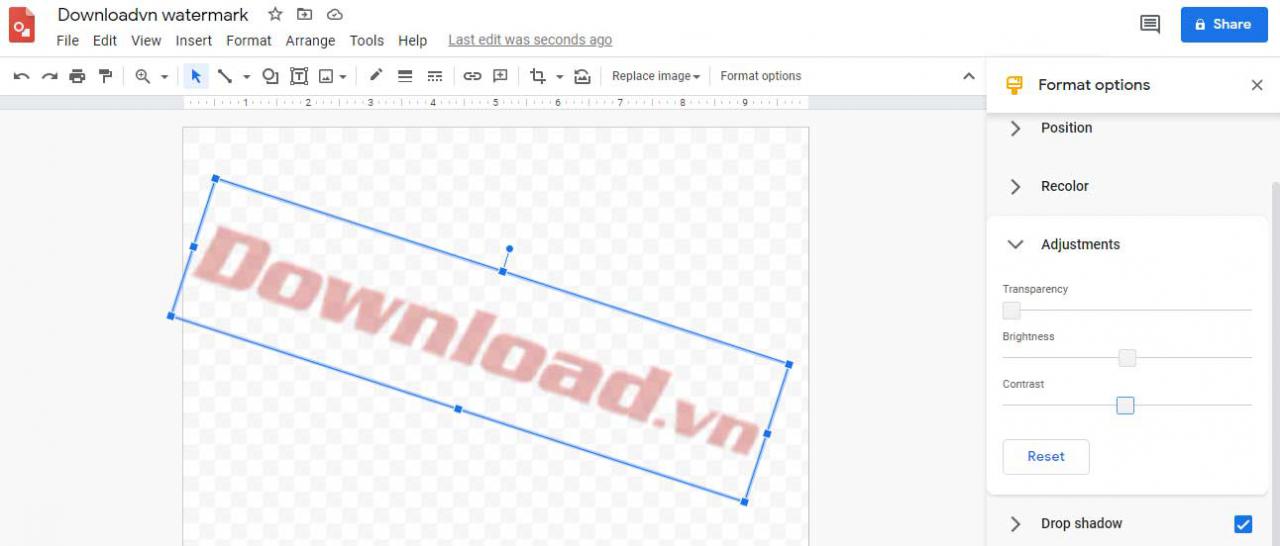Move document to a folder
The image size is (1280, 546).
305,15
